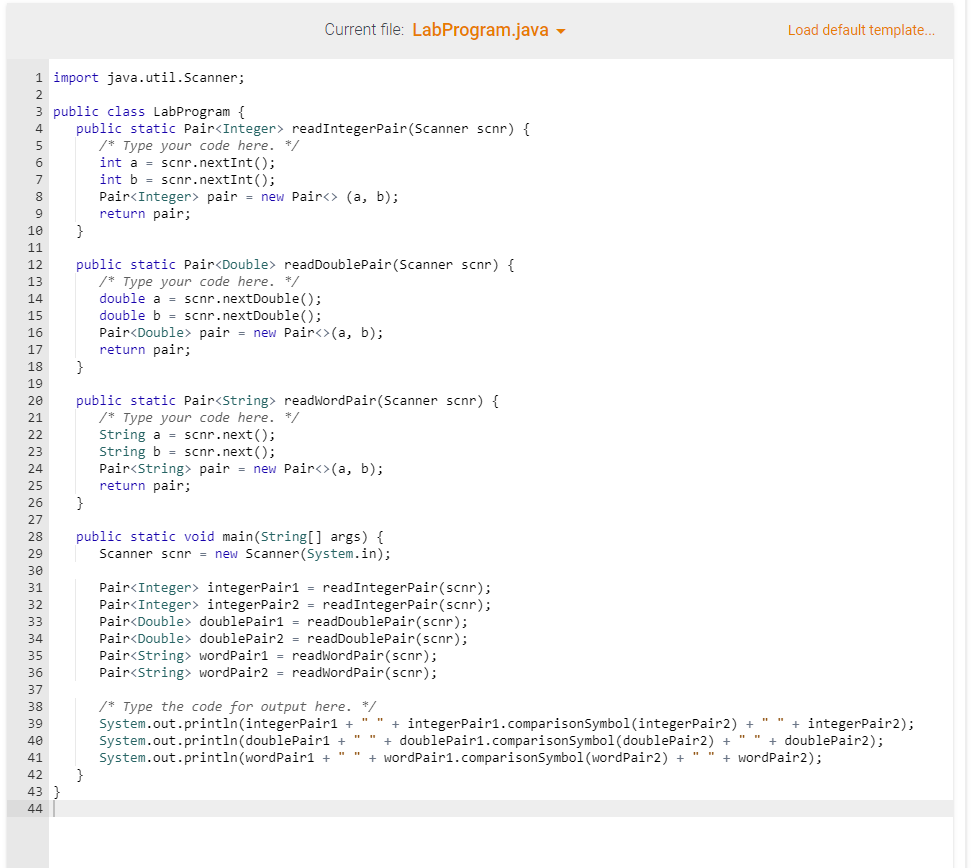979x868 pixels.
Task: Click the println(doublePair1 ...) statement
Action: [x=491, y=741]
